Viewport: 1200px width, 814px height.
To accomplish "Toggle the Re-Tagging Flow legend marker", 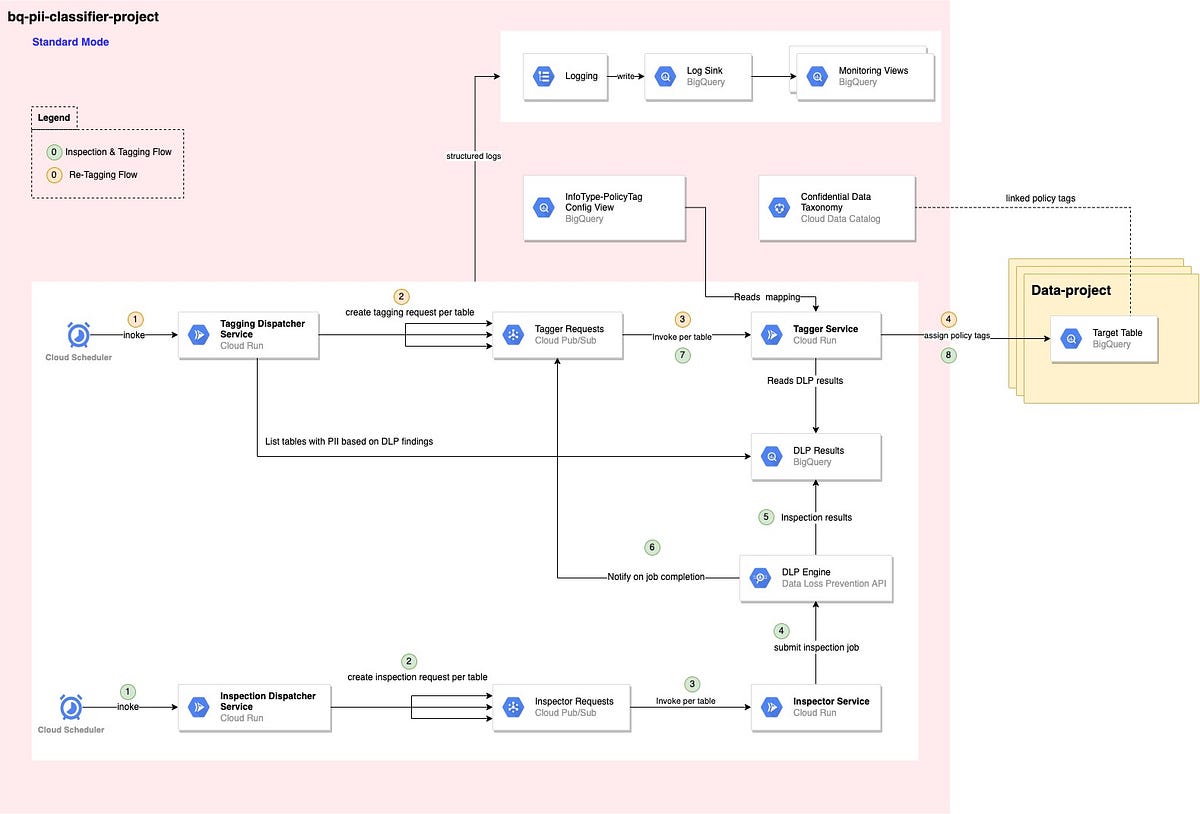I will pyautogui.click(x=54, y=174).
